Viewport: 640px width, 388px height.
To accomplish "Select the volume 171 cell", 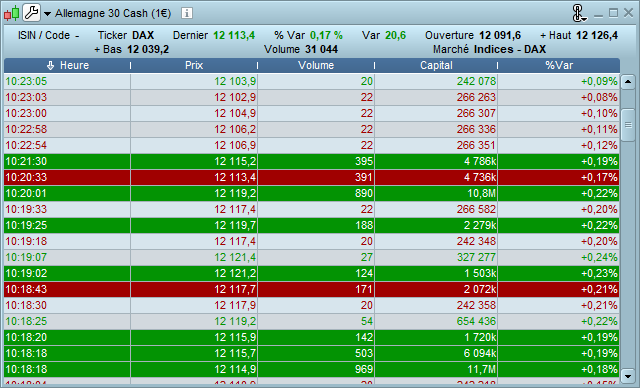I will coord(316,289).
